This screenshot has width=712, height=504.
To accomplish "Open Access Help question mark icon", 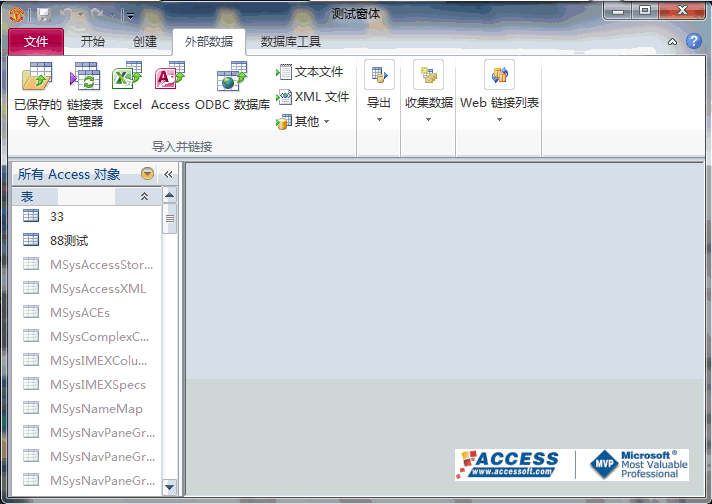I will coord(694,41).
